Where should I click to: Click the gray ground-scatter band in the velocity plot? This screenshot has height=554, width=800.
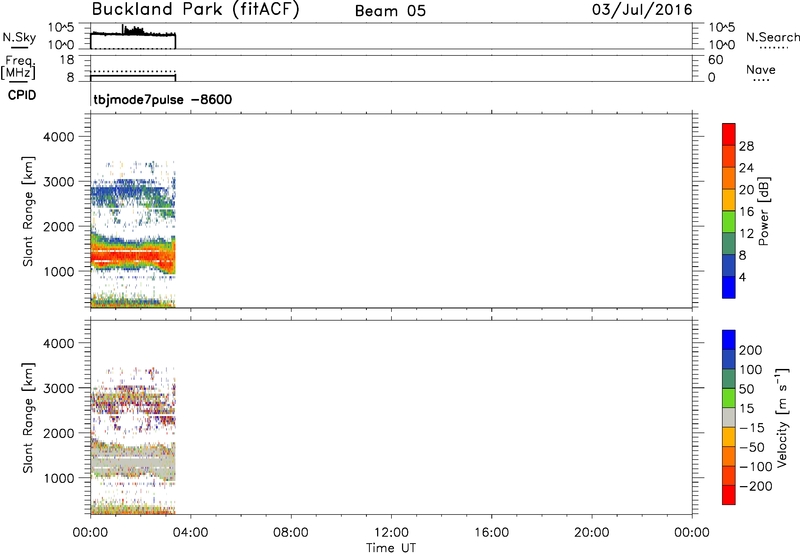133,463
